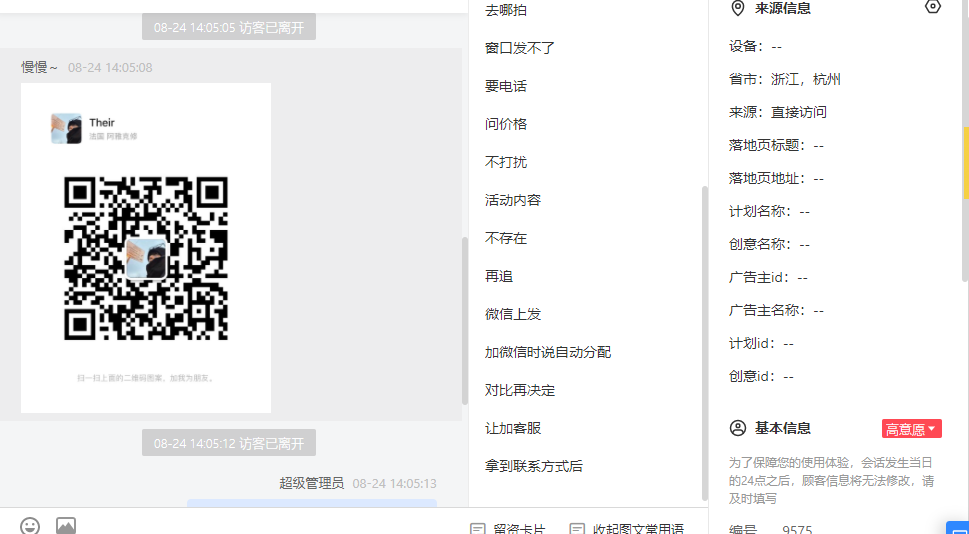Click the 广告主名称 field row
This screenshot has height=534, width=969.
click(776, 310)
